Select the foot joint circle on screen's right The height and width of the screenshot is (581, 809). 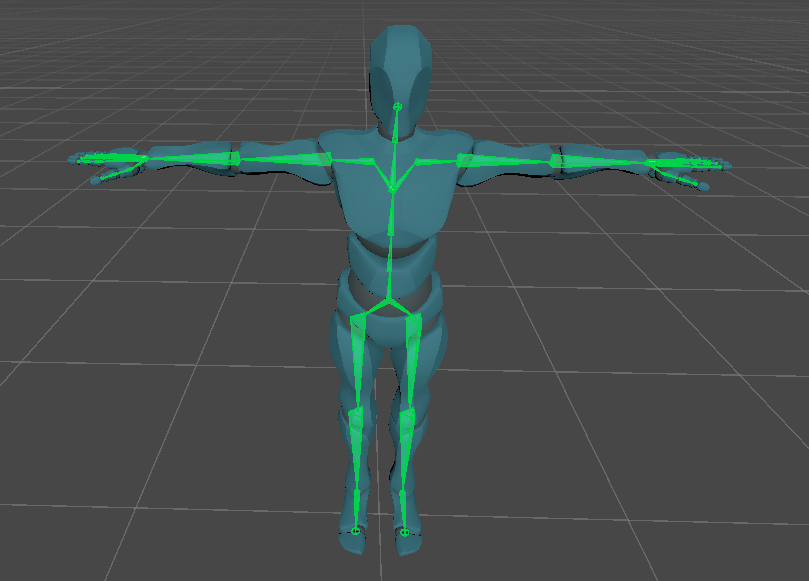point(405,532)
